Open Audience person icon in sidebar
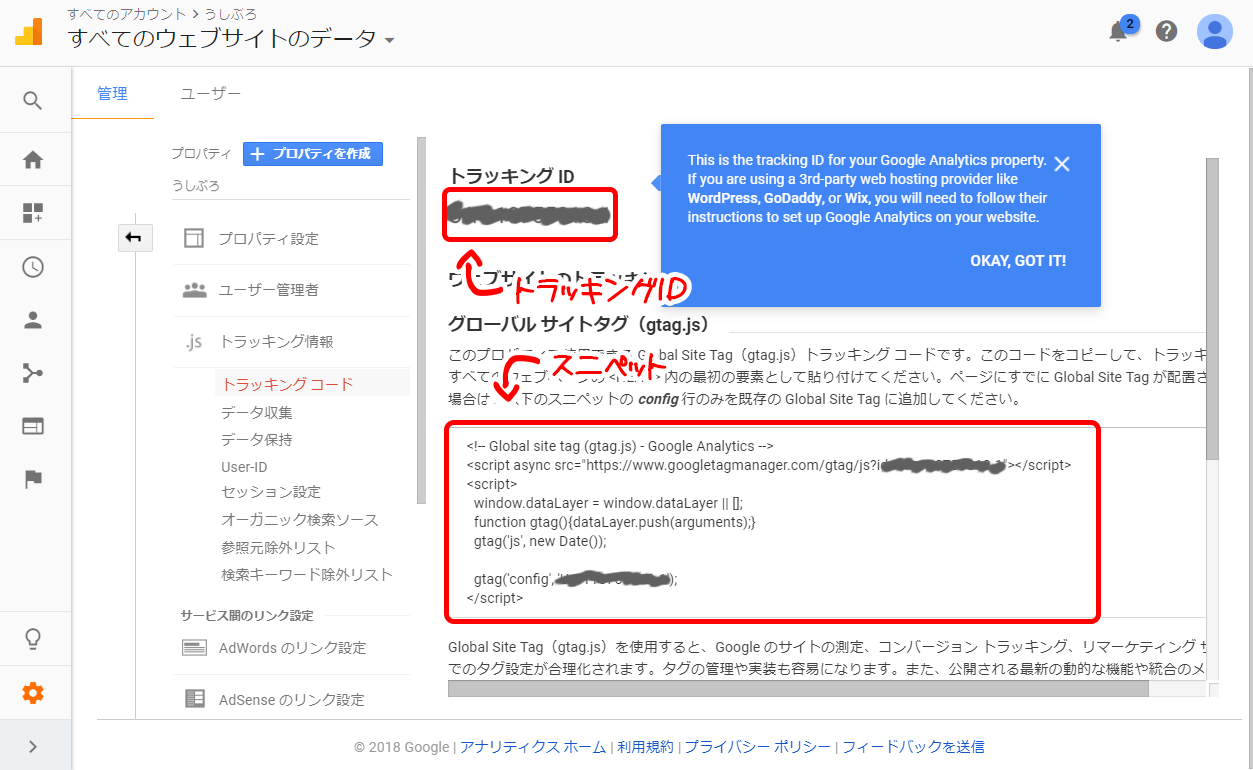 click(33, 320)
